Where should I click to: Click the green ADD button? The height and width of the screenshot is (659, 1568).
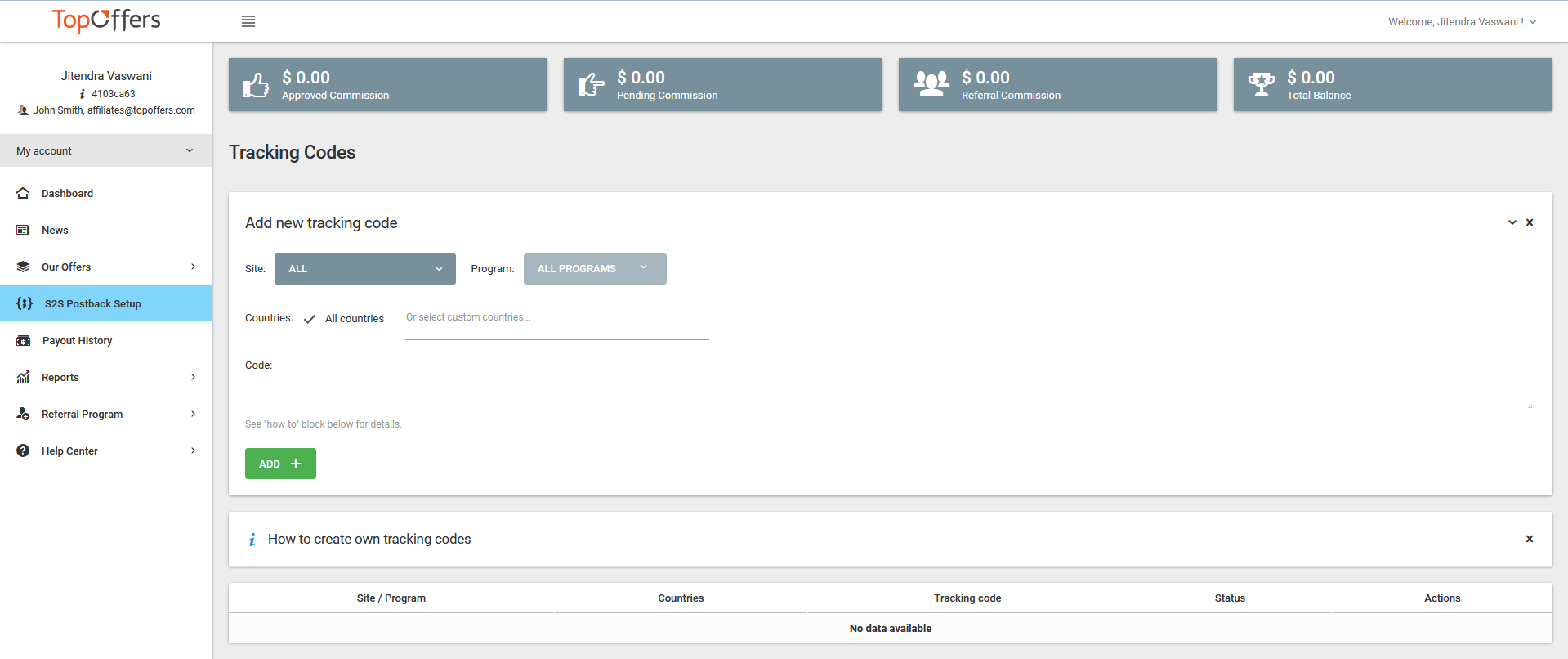click(x=280, y=464)
